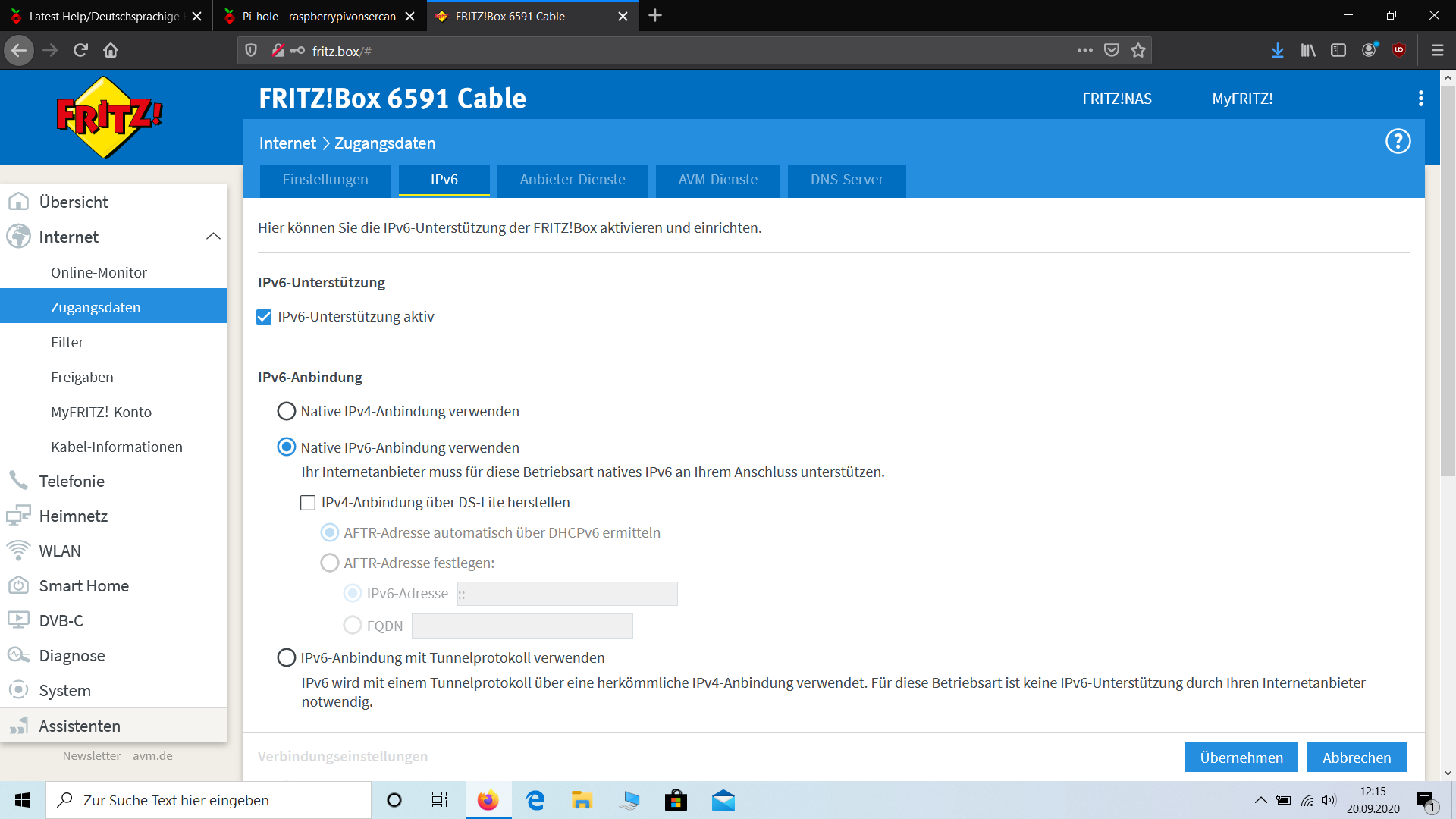1456x819 pixels.
Task: Click the DVB-C monitor icon
Action: 18,620
